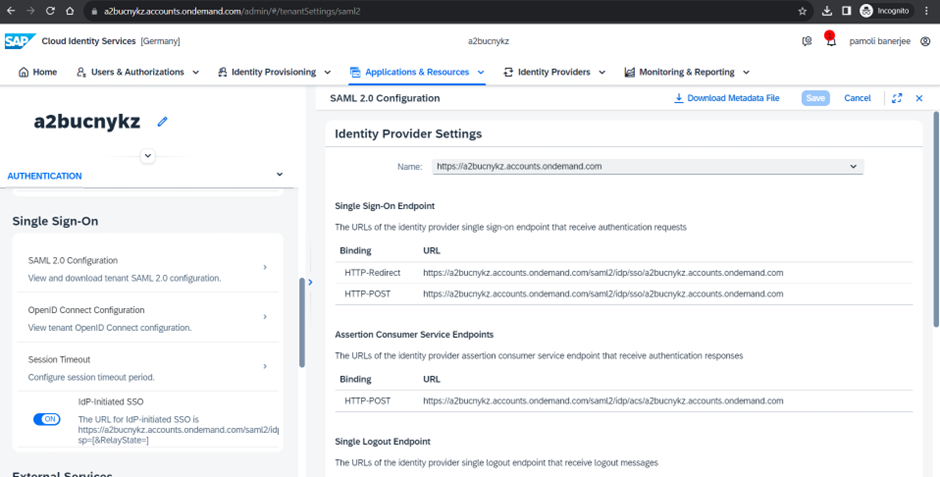
Task: Open the notifications bell icon
Action: (x=830, y=42)
